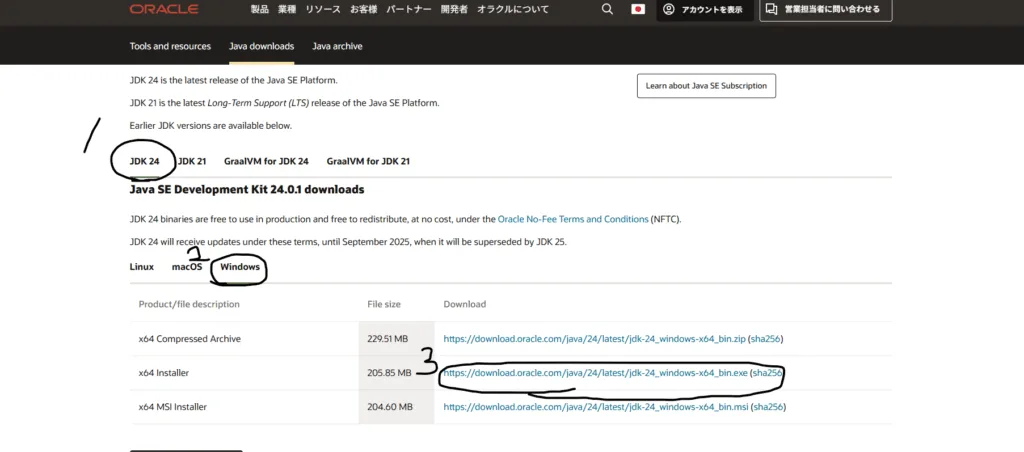Switch to Tools and resources tab

(170, 46)
